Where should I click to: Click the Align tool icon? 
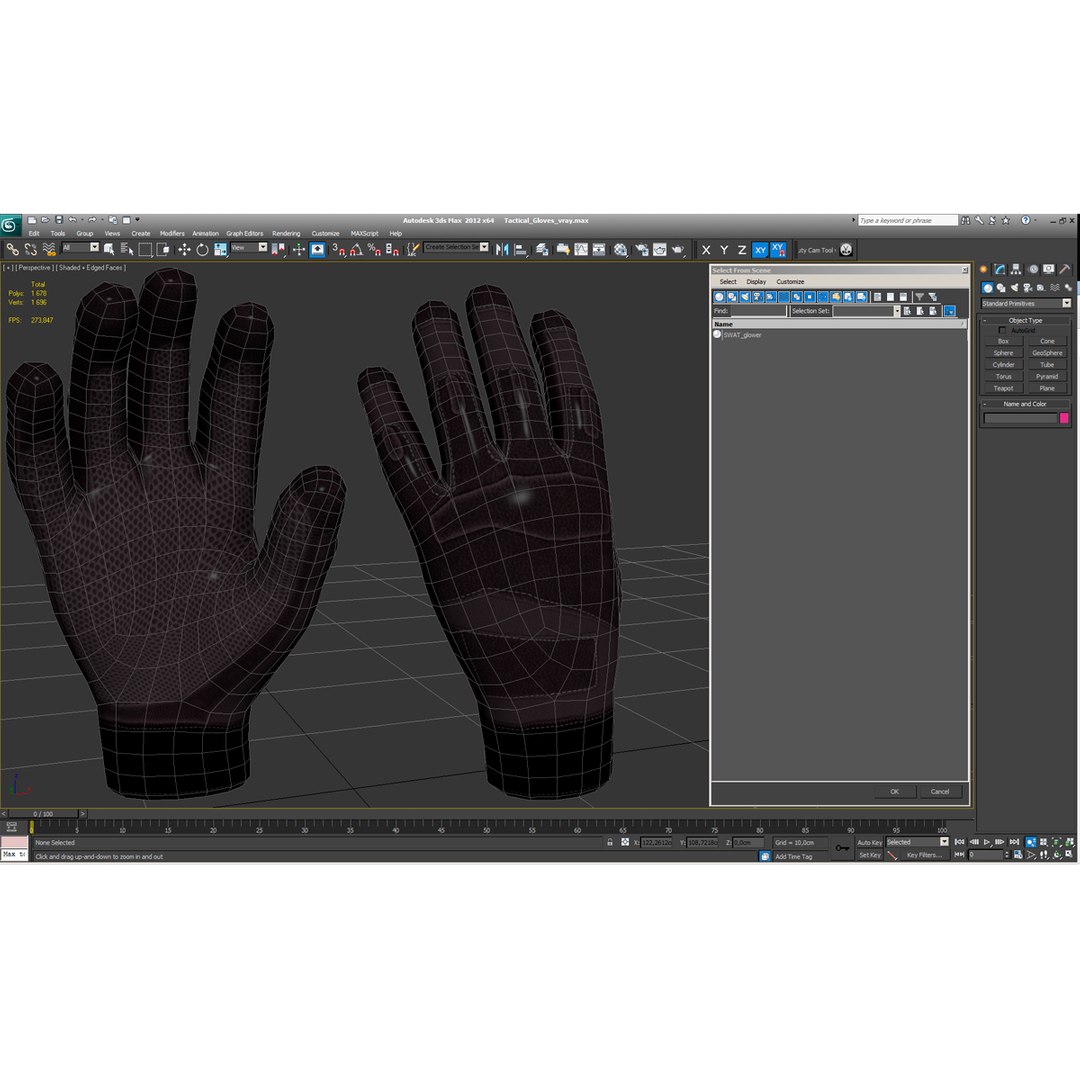pyautogui.click(x=521, y=249)
